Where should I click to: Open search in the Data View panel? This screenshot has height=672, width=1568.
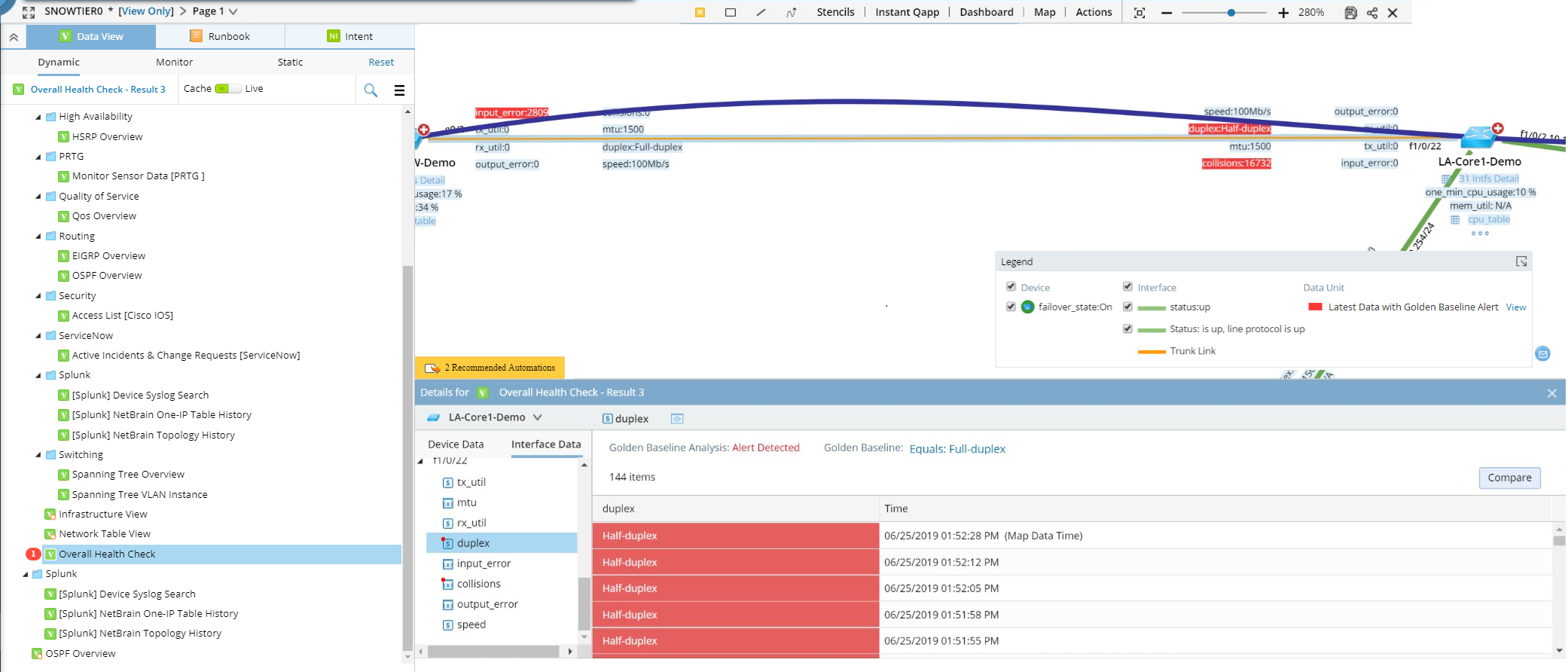coord(371,90)
